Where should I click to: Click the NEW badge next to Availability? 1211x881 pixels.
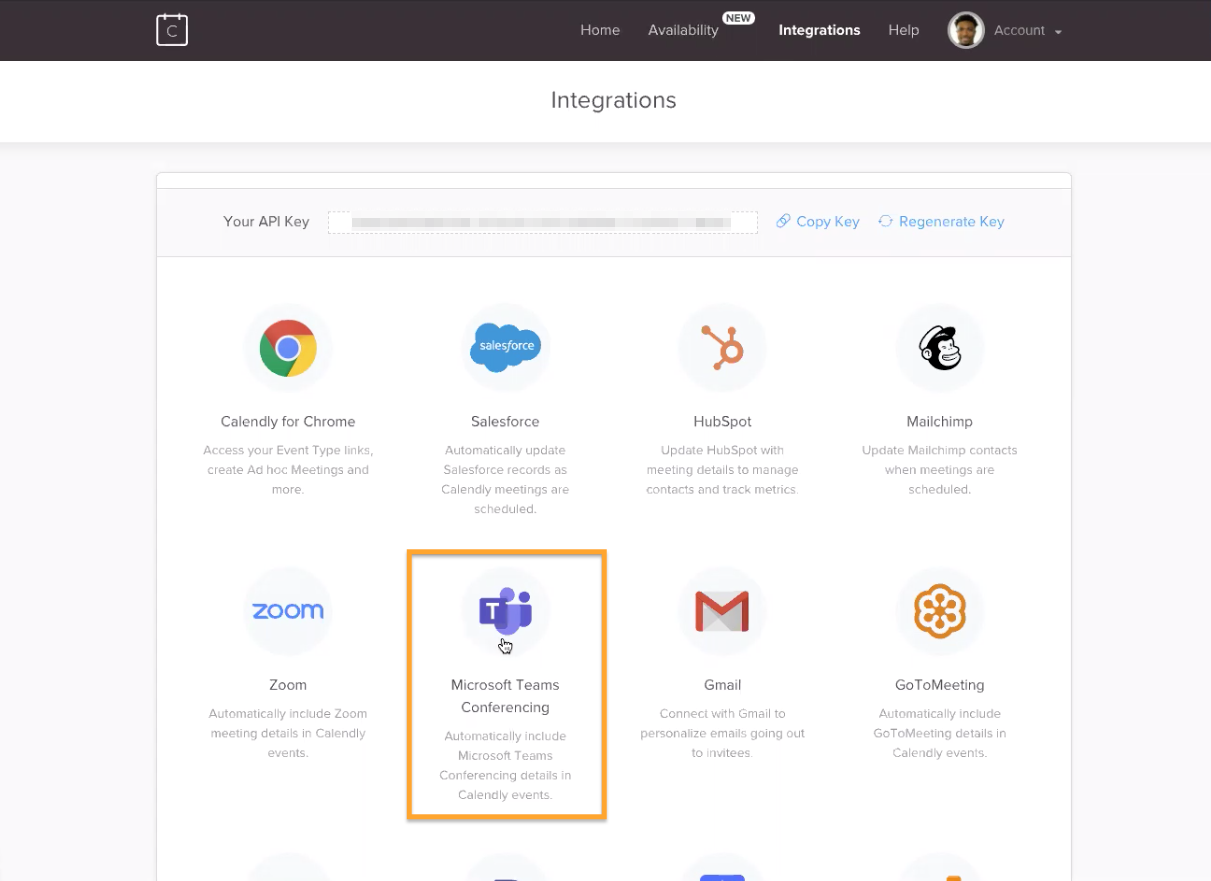(739, 18)
